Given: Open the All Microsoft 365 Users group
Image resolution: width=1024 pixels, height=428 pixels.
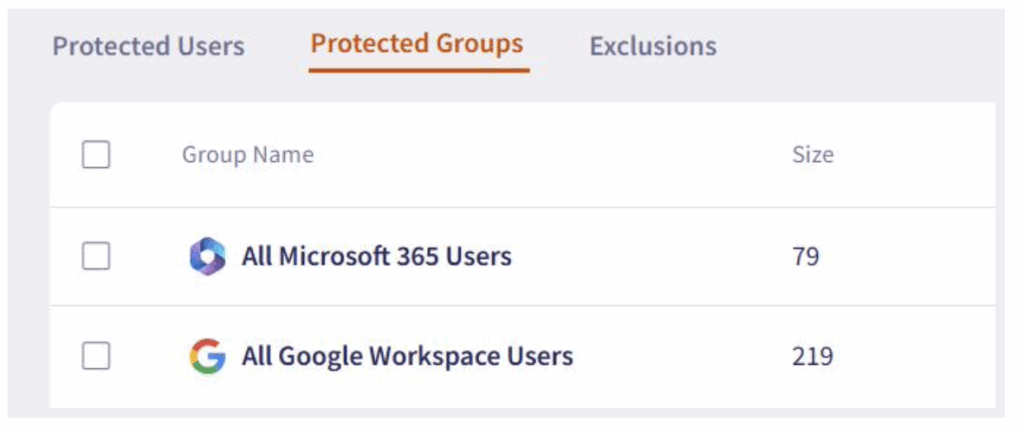Looking at the screenshot, I should coord(377,256).
